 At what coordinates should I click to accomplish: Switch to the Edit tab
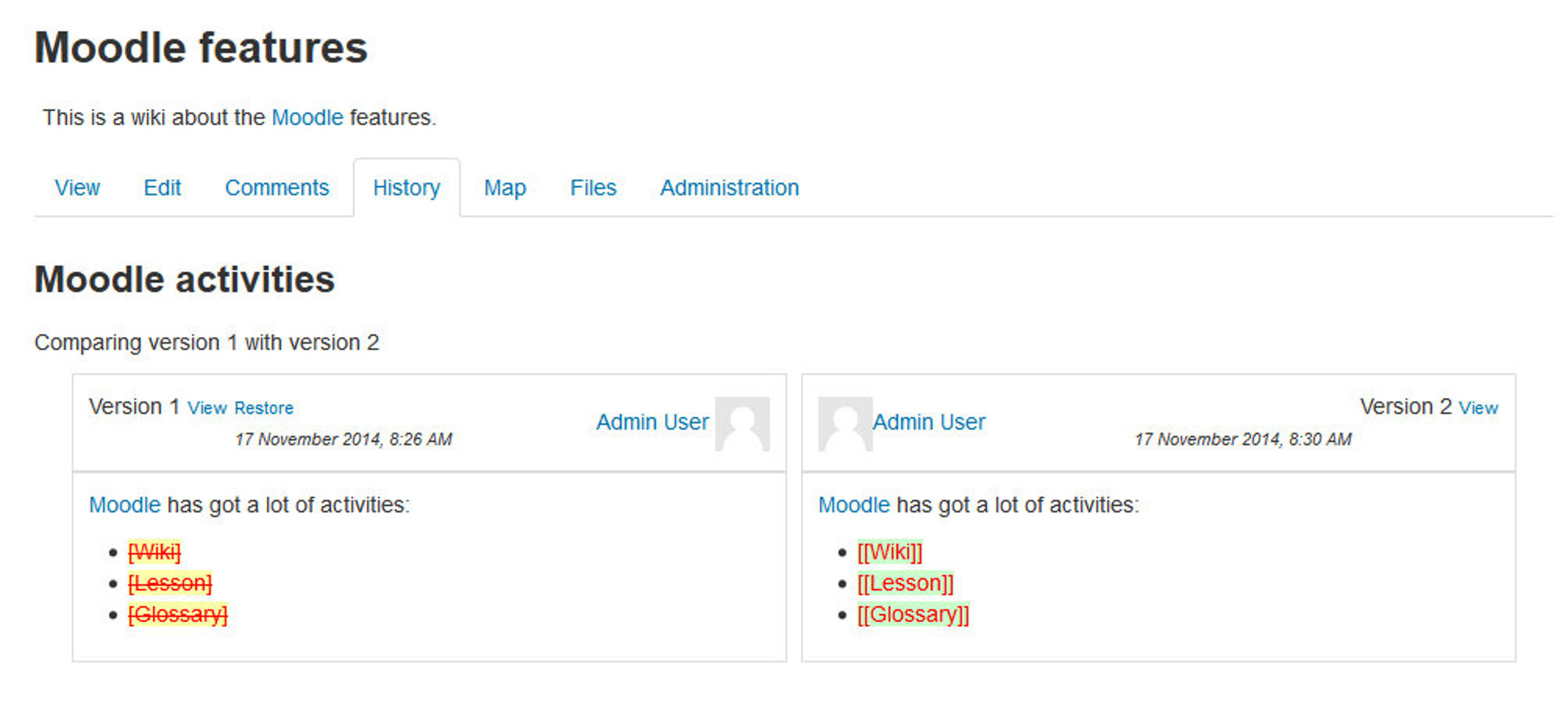pyautogui.click(x=162, y=188)
